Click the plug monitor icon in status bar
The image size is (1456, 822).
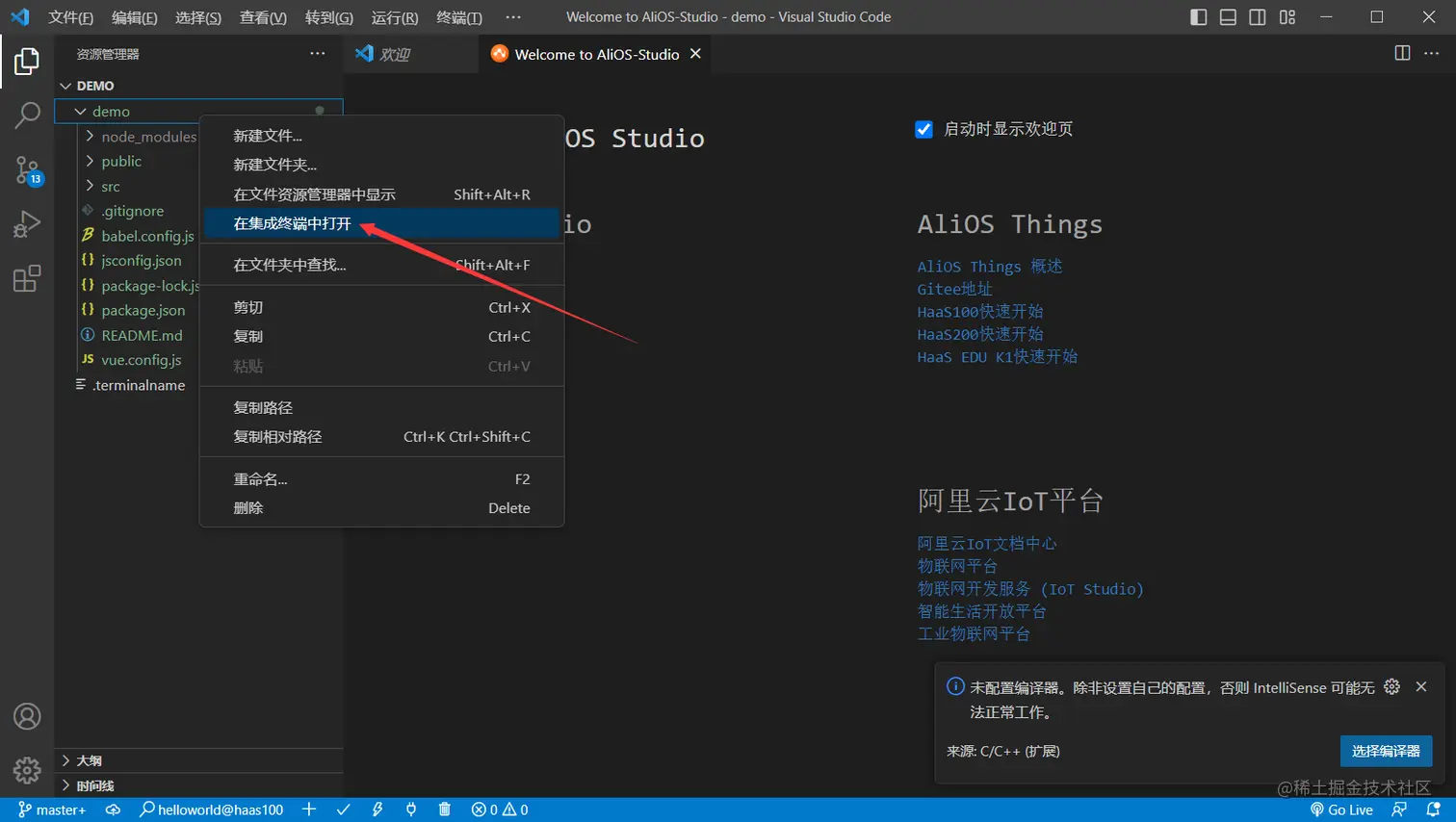(411, 809)
